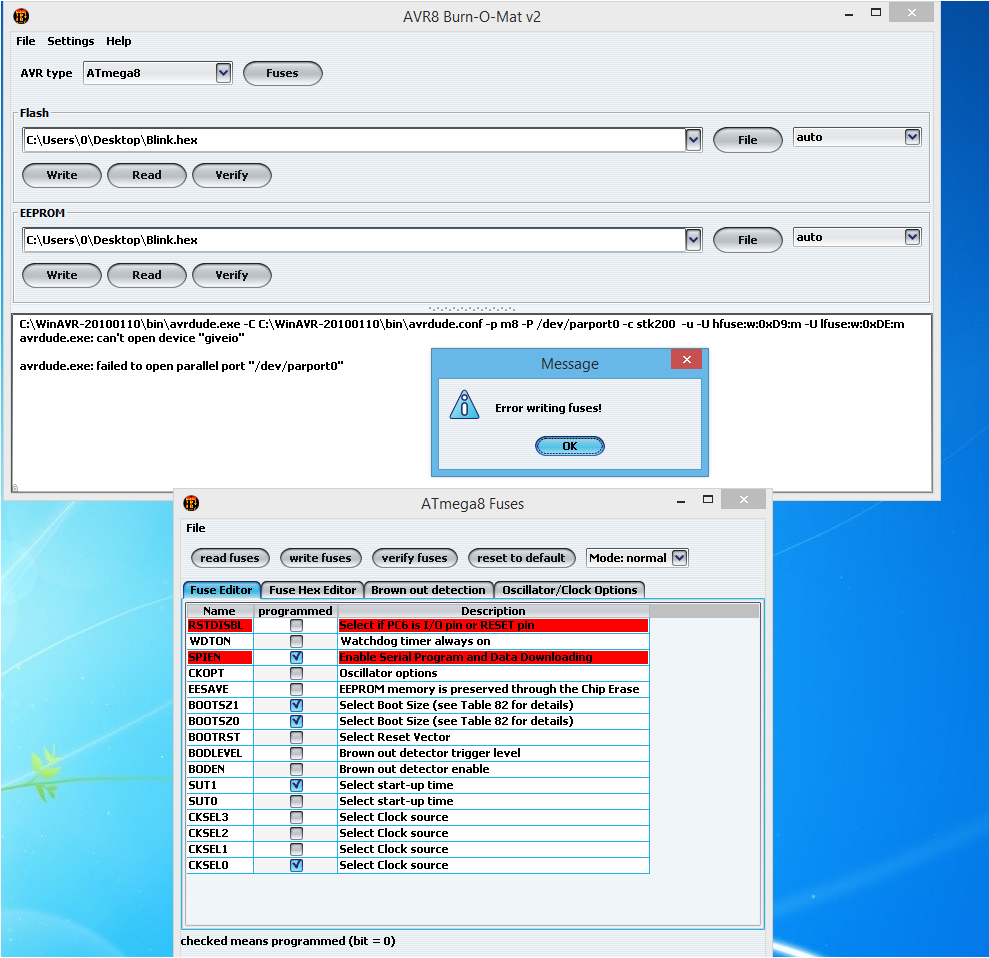
Task: Switch to the Fuse Editor tab
Action: [x=221, y=590]
